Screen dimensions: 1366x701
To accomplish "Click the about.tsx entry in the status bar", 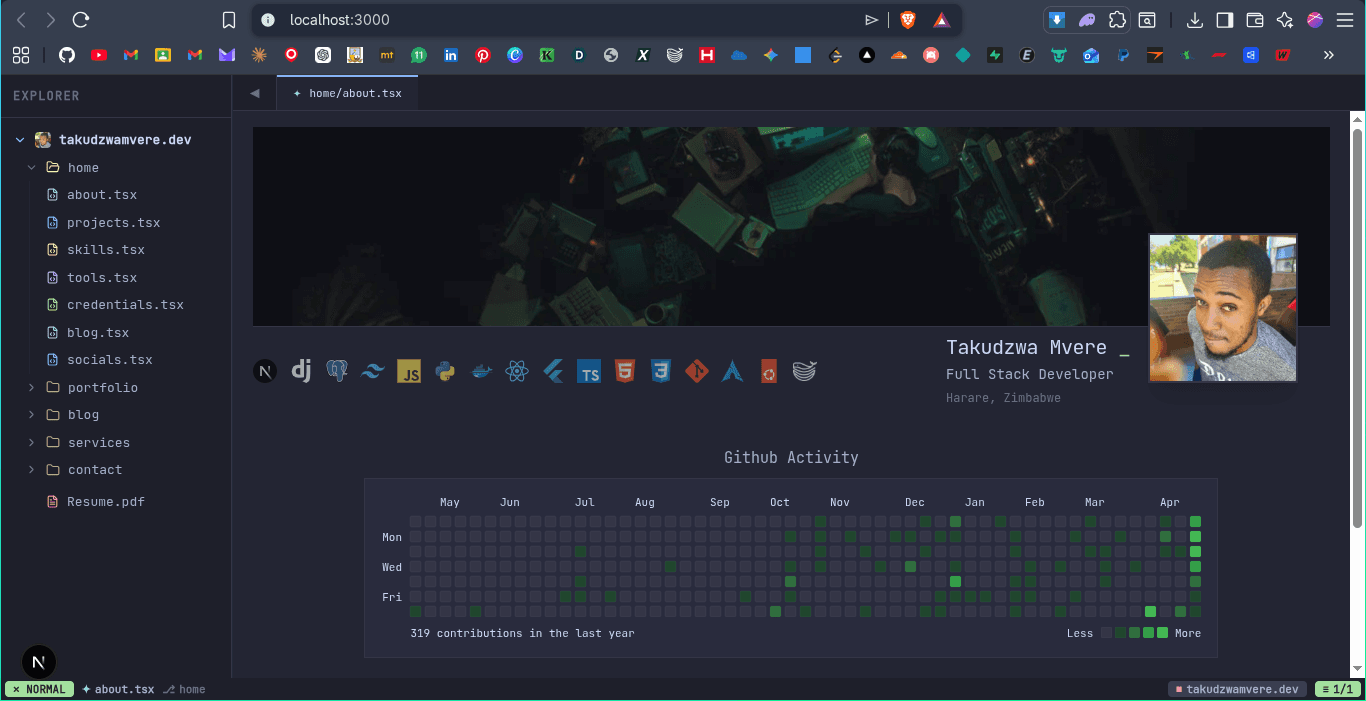I will click(x=118, y=689).
